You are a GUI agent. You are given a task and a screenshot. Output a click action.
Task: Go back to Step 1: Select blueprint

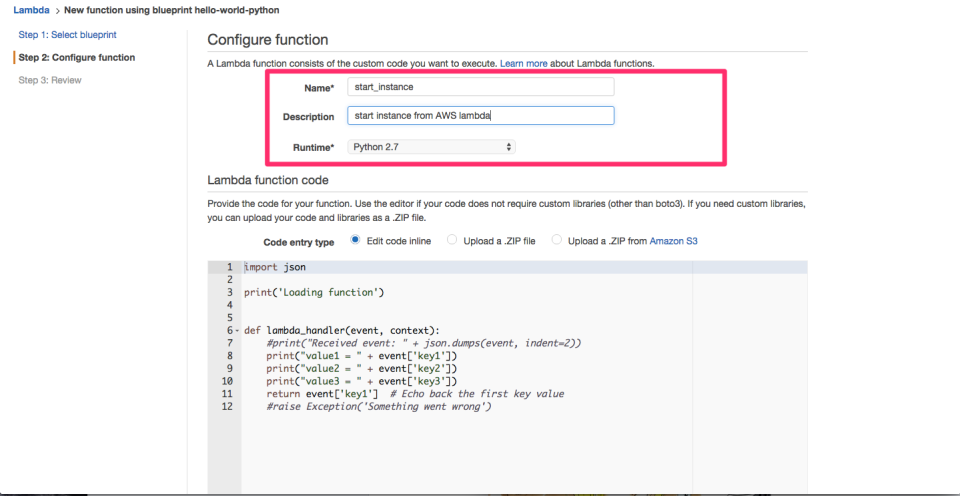coord(67,35)
